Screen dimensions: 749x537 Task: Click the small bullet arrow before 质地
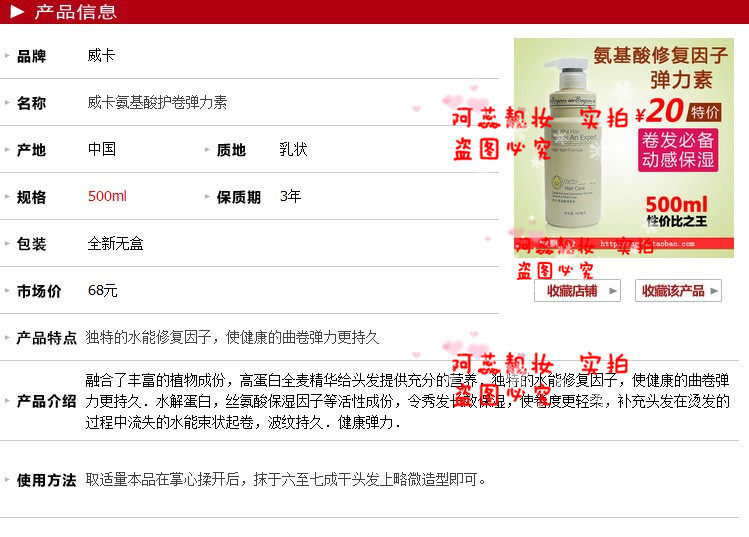pos(207,150)
